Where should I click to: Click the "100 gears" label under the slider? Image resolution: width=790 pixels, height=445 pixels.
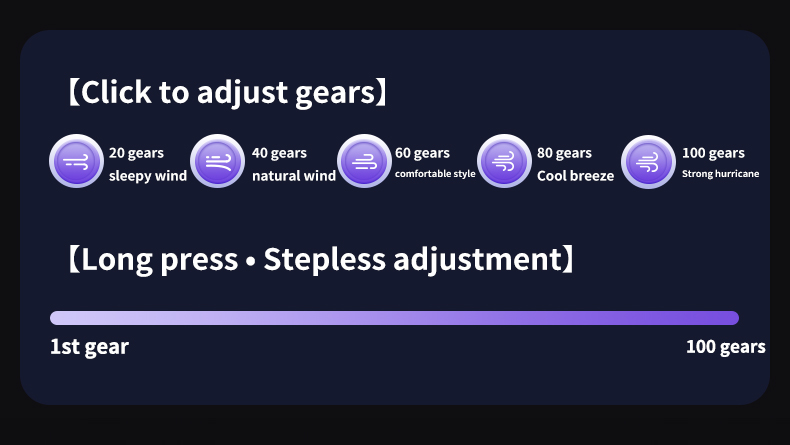[725, 347]
